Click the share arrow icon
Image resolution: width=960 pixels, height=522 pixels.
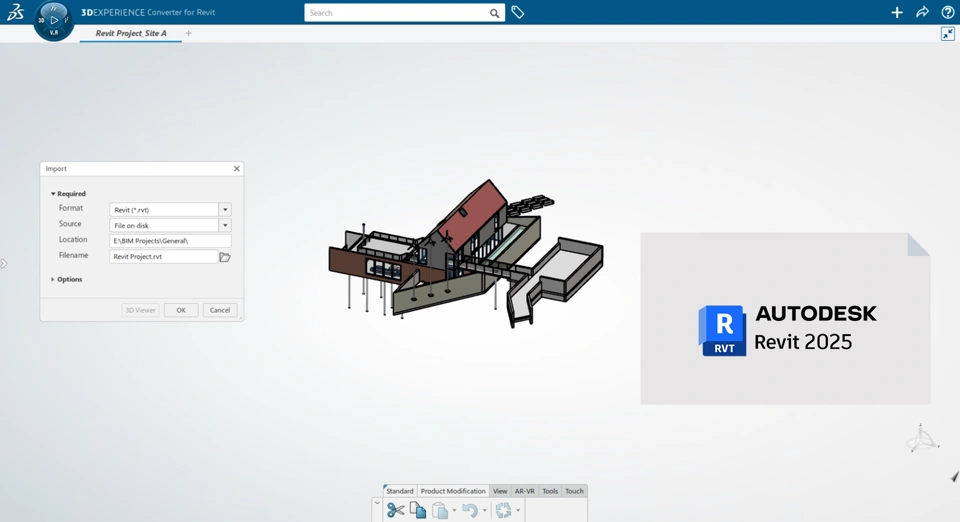pyautogui.click(x=922, y=12)
